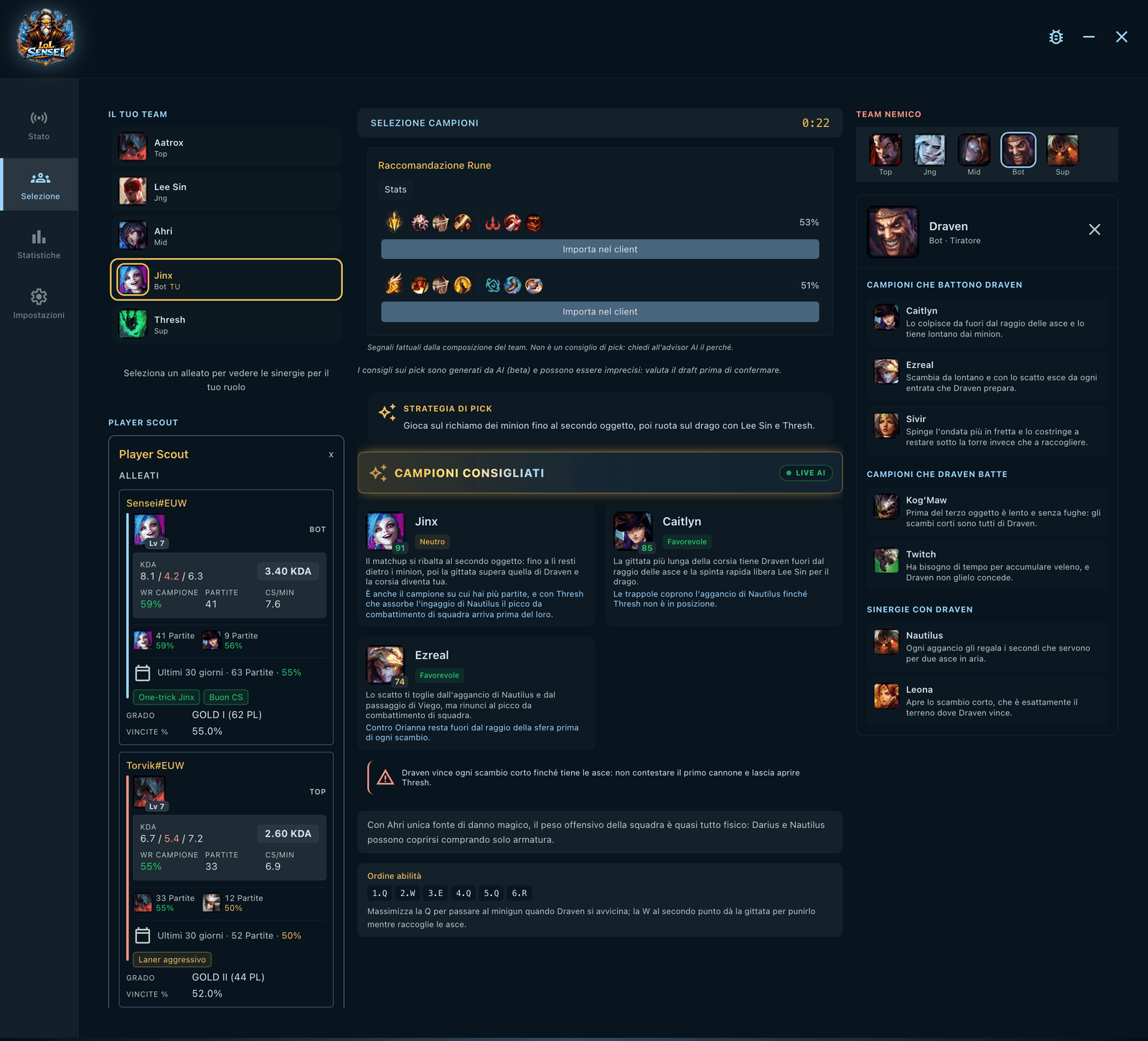
Task: Open Sivir counter entry
Action: (x=987, y=430)
